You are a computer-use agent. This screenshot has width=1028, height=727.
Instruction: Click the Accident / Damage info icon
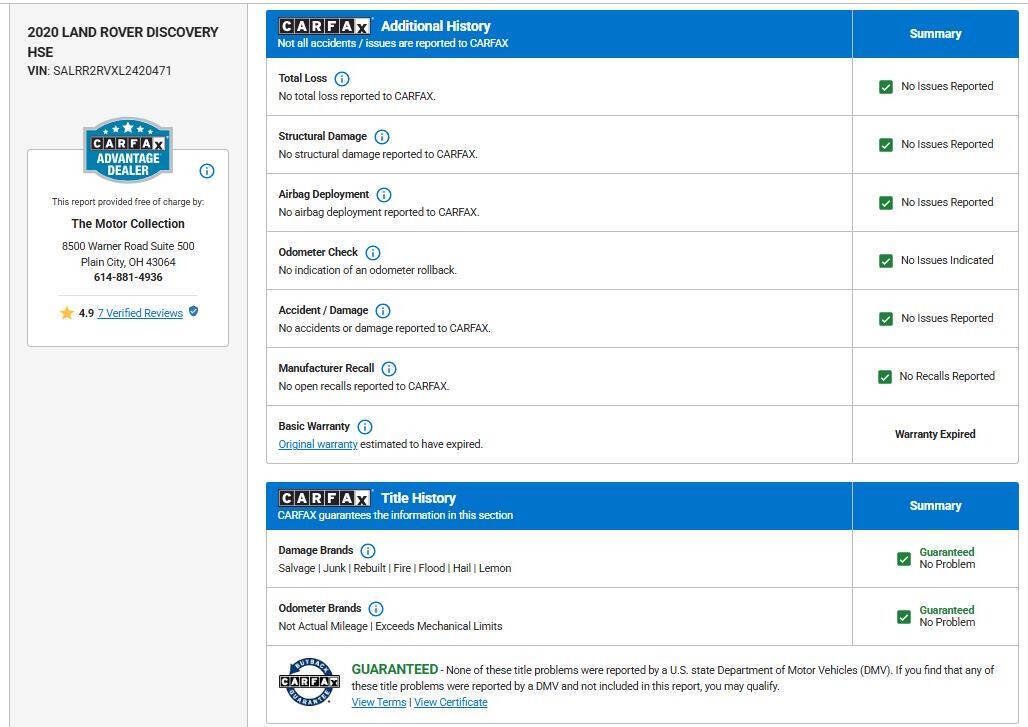(383, 311)
